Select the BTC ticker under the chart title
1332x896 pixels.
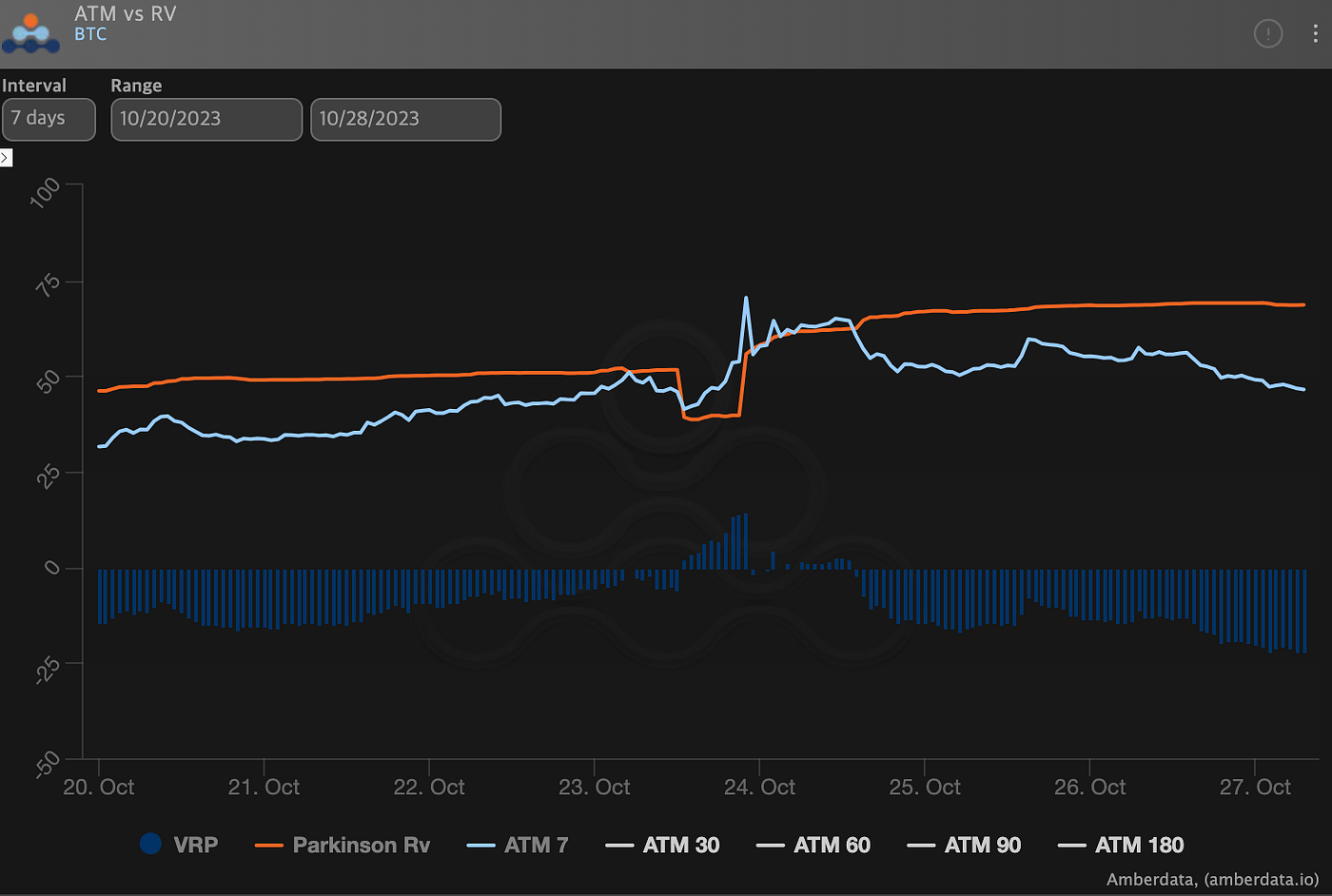(x=91, y=34)
